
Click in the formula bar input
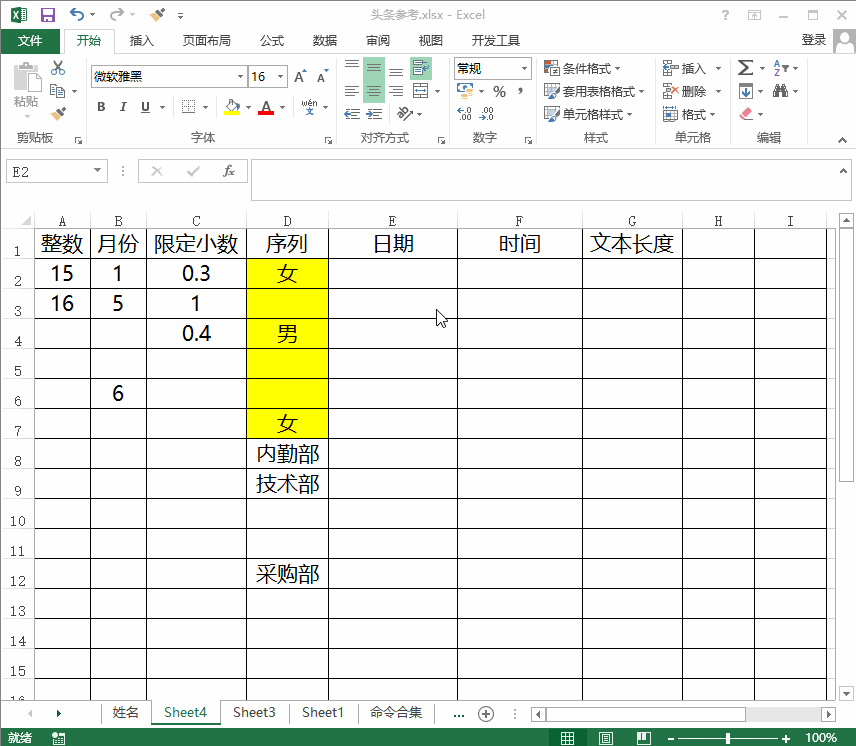point(546,180)
